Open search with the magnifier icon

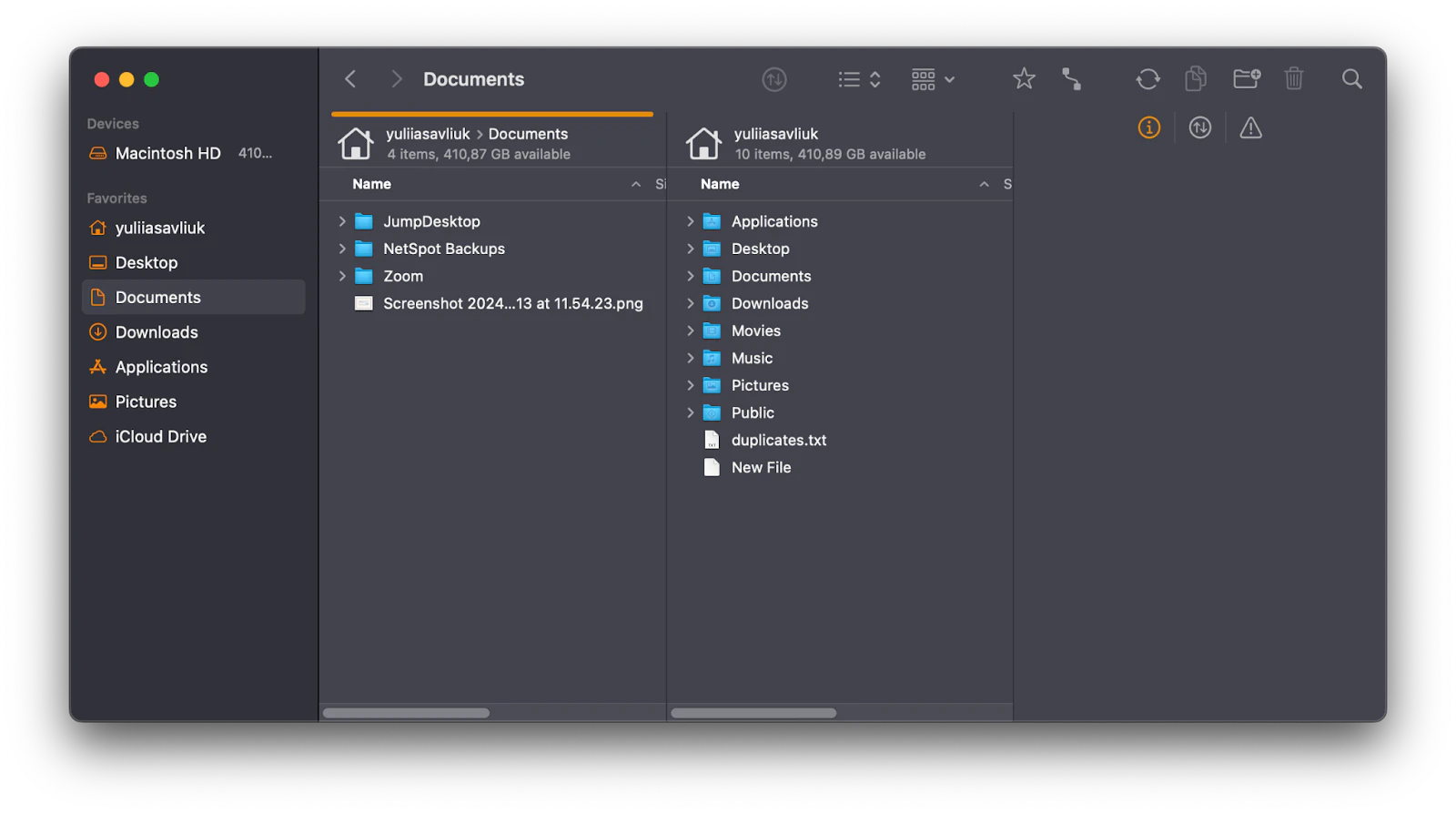(x=1351, y=79)
